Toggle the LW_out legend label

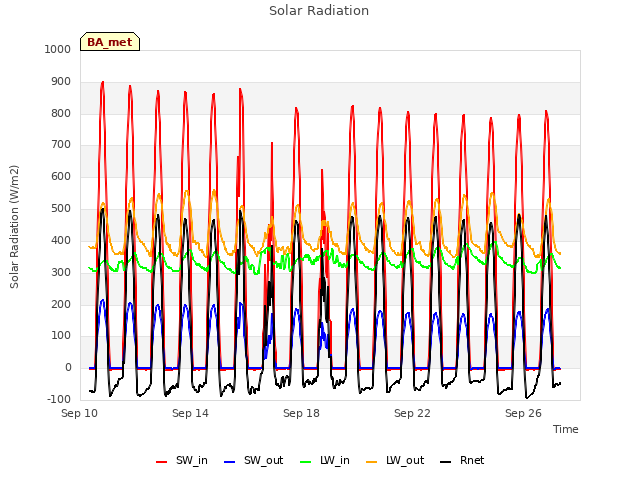405,460
